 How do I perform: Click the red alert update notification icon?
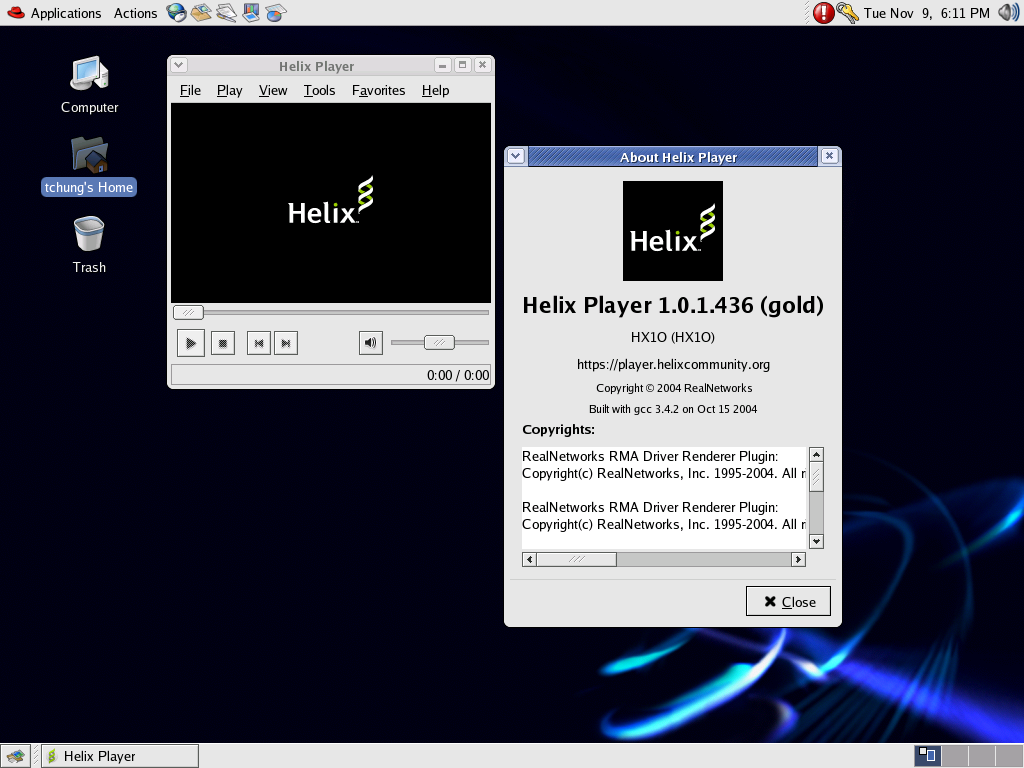click(824, 12)
